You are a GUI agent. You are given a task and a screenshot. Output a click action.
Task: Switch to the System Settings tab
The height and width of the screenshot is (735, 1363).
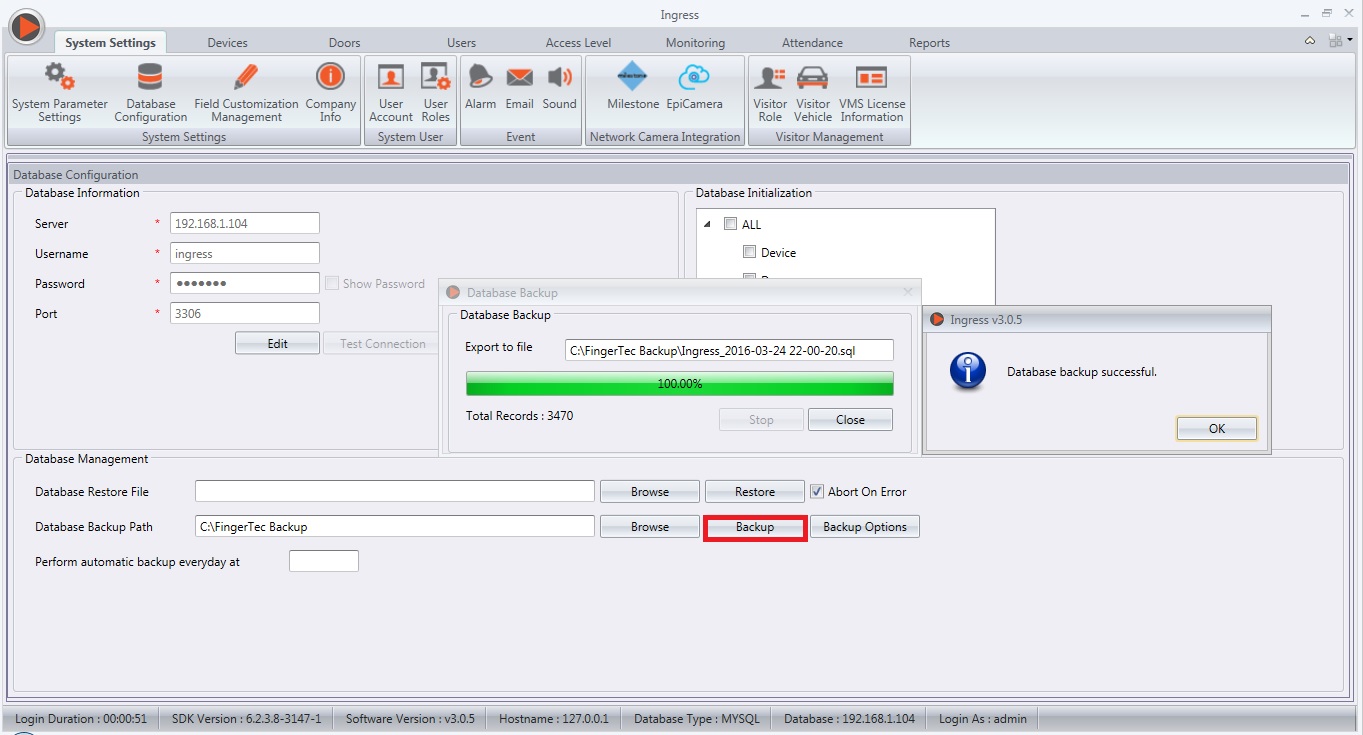(x=110, y=43)
